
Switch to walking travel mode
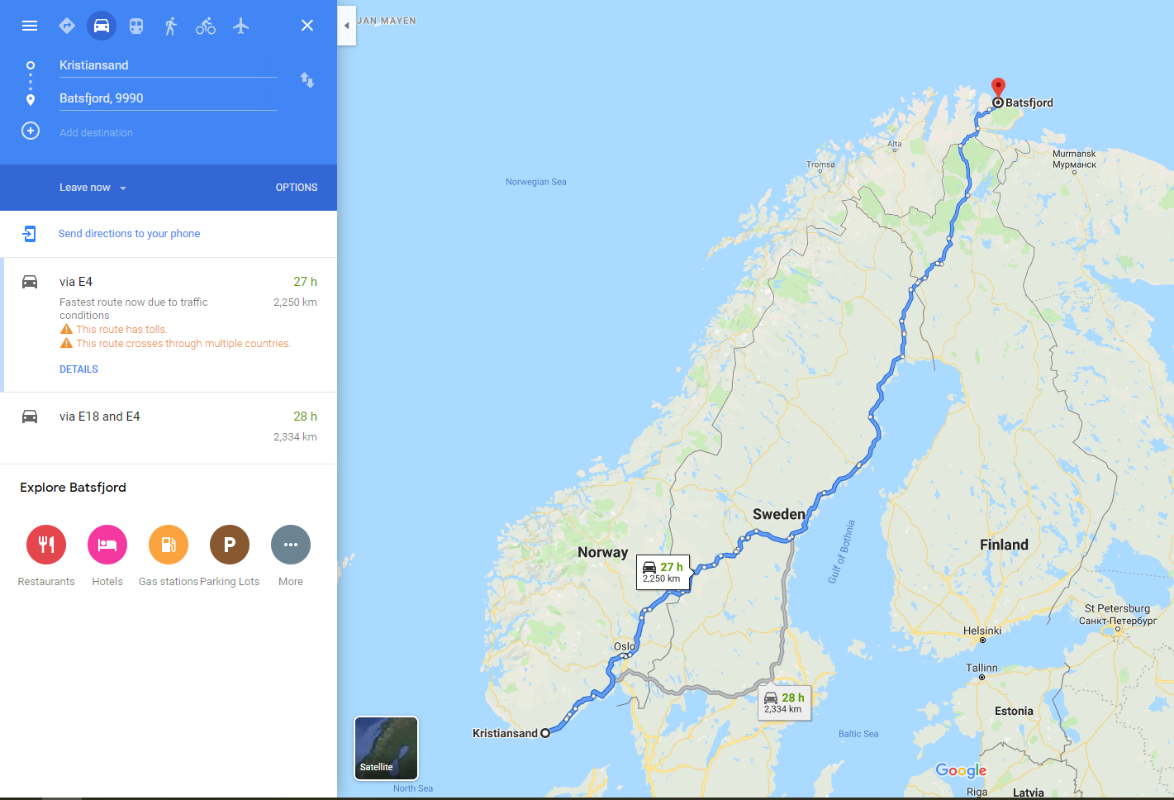(x=171, y=25)
